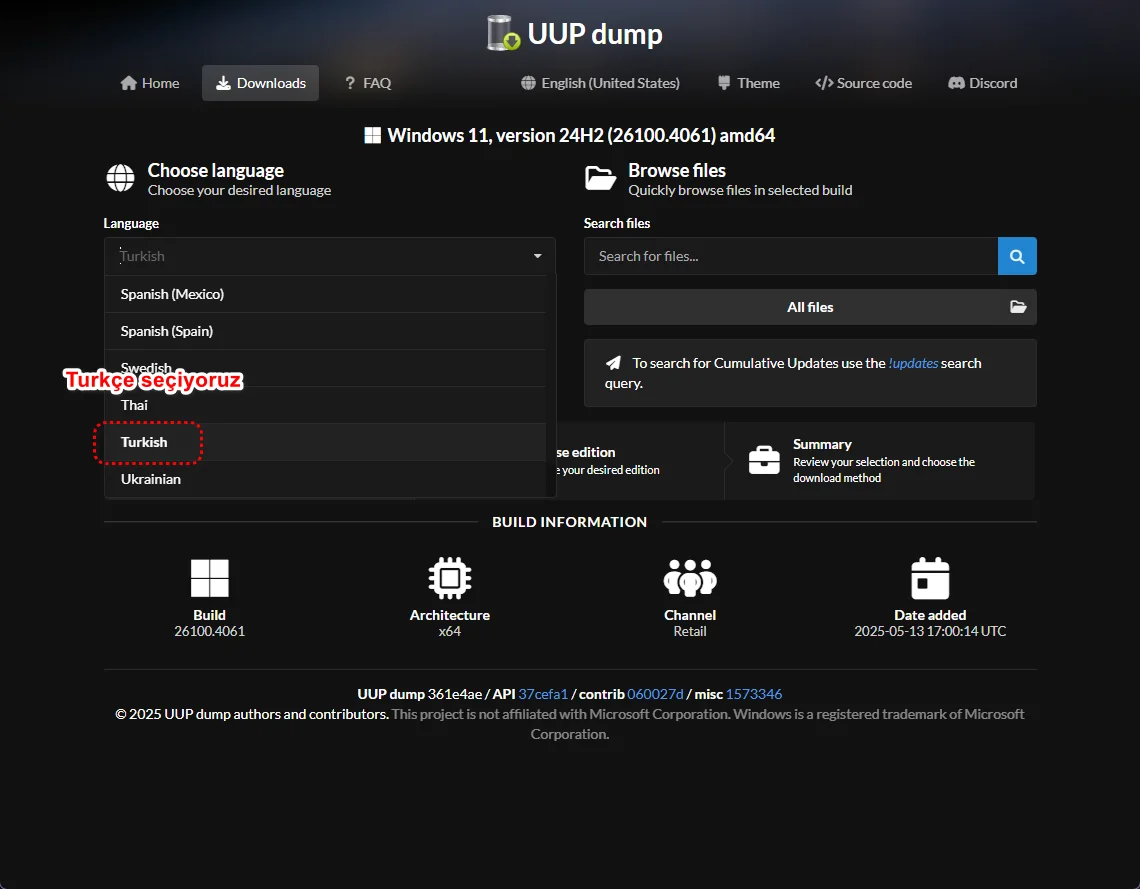The image size is (1140, 889).
Task: Click the code brackets icon beside Source code
Action: (824, 83)
